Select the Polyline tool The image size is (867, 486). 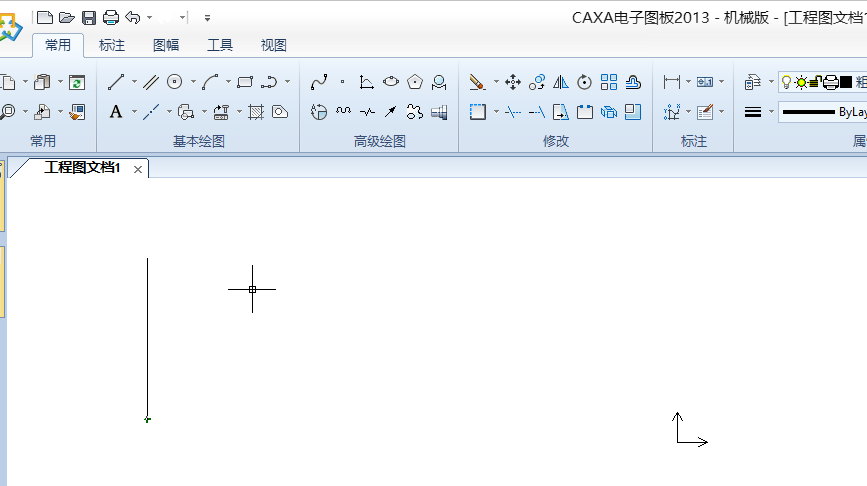pyautogui.click(x=269, y=82)
